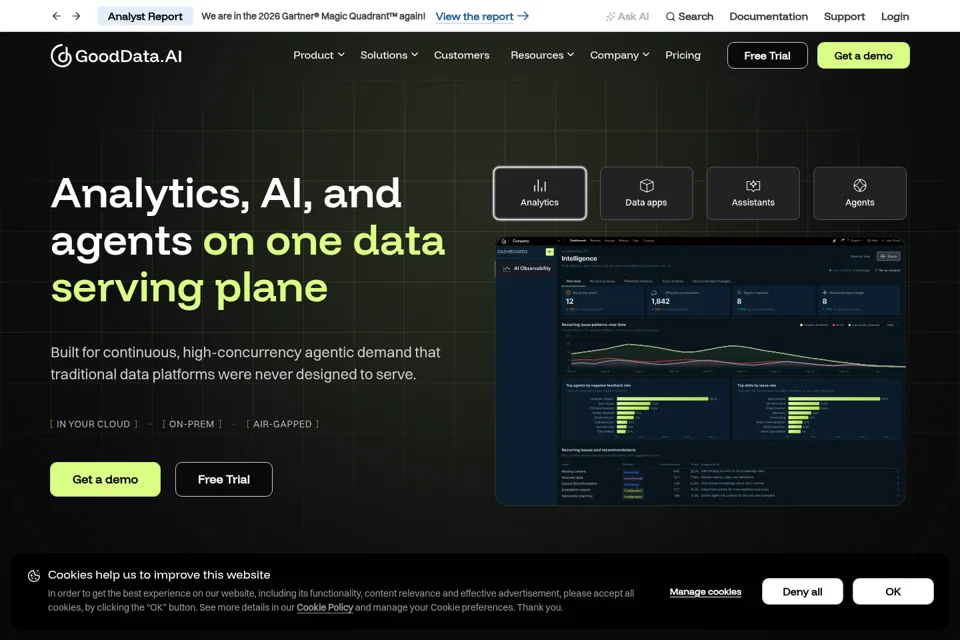Image resolution: width=960 pixels, height=640 pixels.
Task: Open the Customers page
Action: (462, 55)
